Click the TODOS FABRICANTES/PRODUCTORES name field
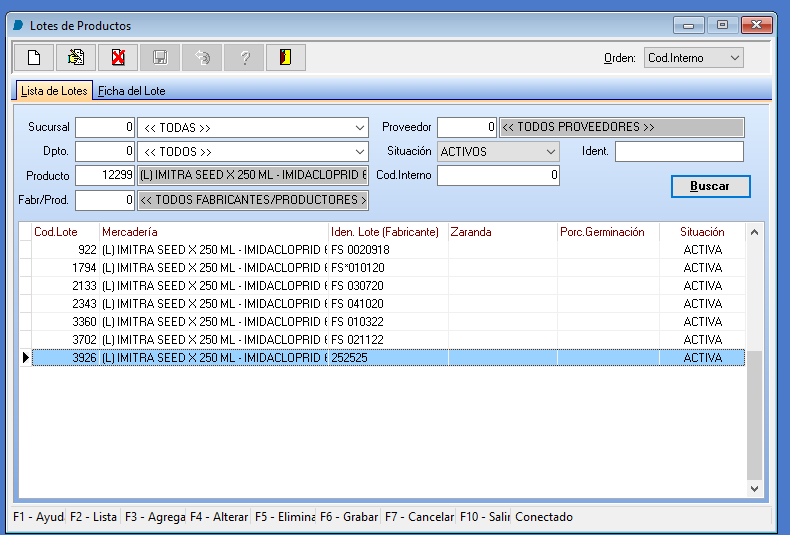This screenshot has height=535, width=790. pyautogui.click(x=253, y=200)
